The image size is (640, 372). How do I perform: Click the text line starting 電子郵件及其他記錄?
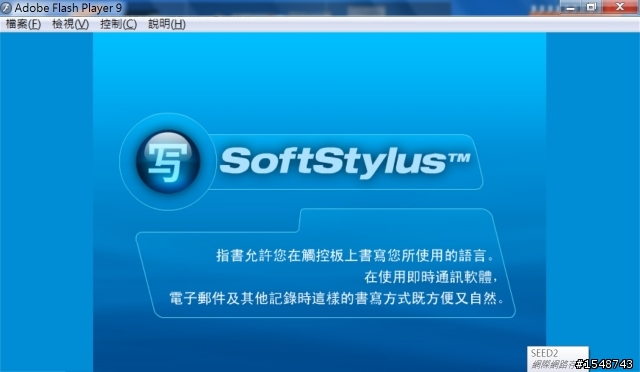337,298
